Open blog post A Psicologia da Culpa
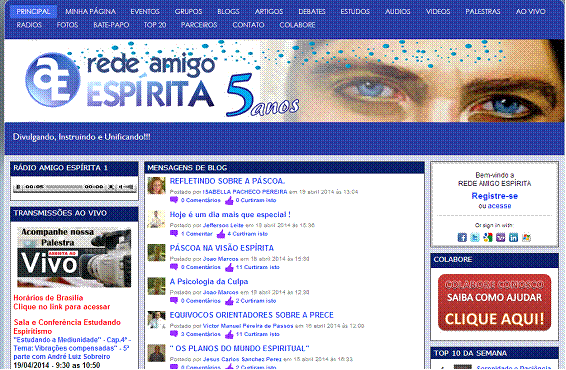Viewport: 566px width, 370px height. point(209,282)
